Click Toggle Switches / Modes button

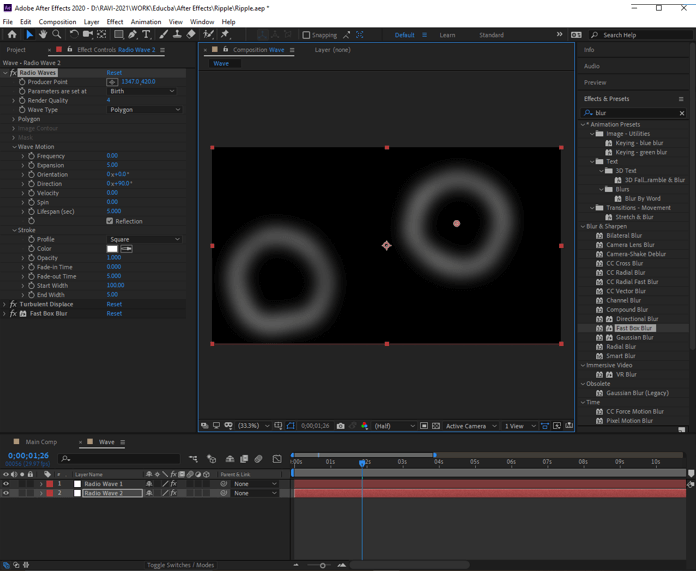tap(180, 565)
